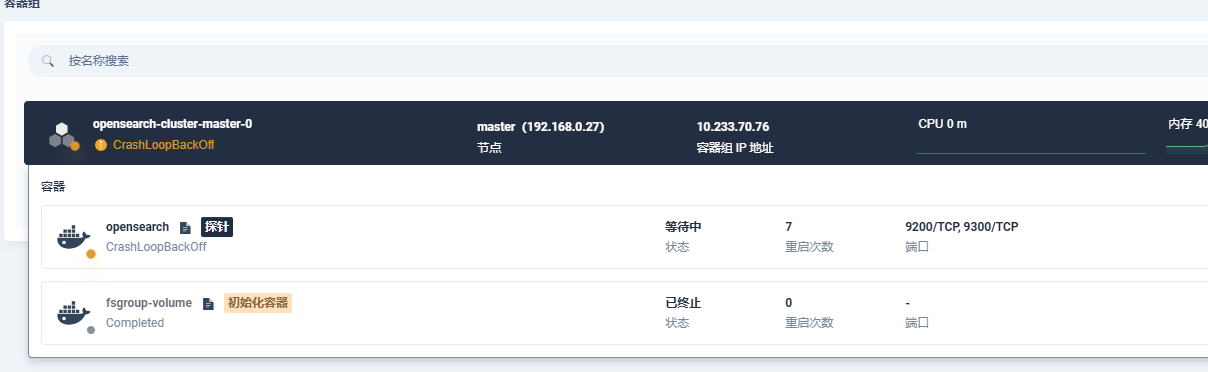
Task: Click the 节点 label under master
Action: click(489, 148)
